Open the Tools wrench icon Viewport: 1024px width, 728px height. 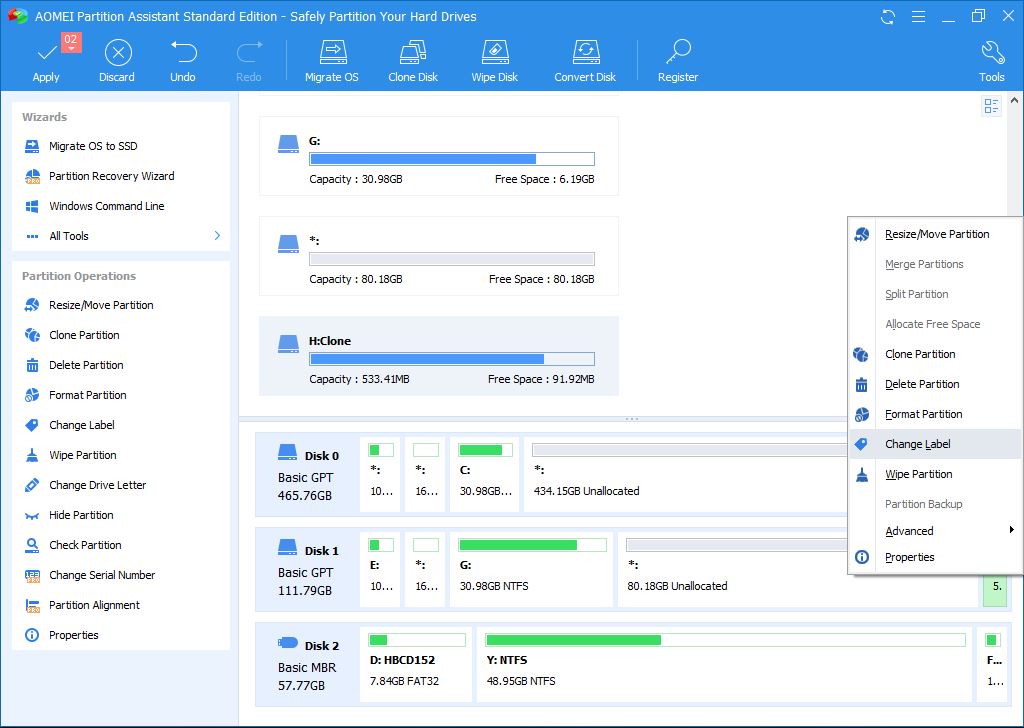pos(991,53)
